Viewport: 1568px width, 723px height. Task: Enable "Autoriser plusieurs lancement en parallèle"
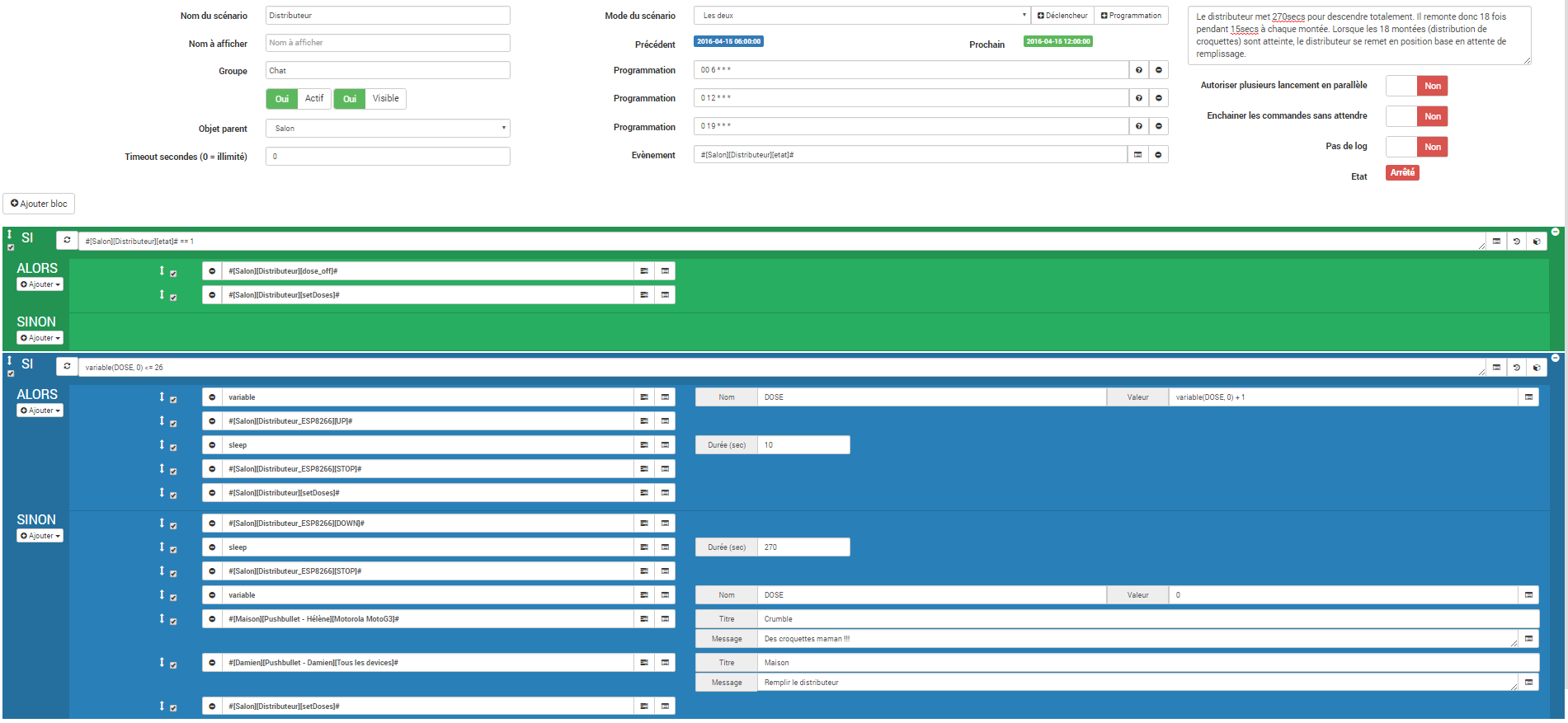[1416, 86]
